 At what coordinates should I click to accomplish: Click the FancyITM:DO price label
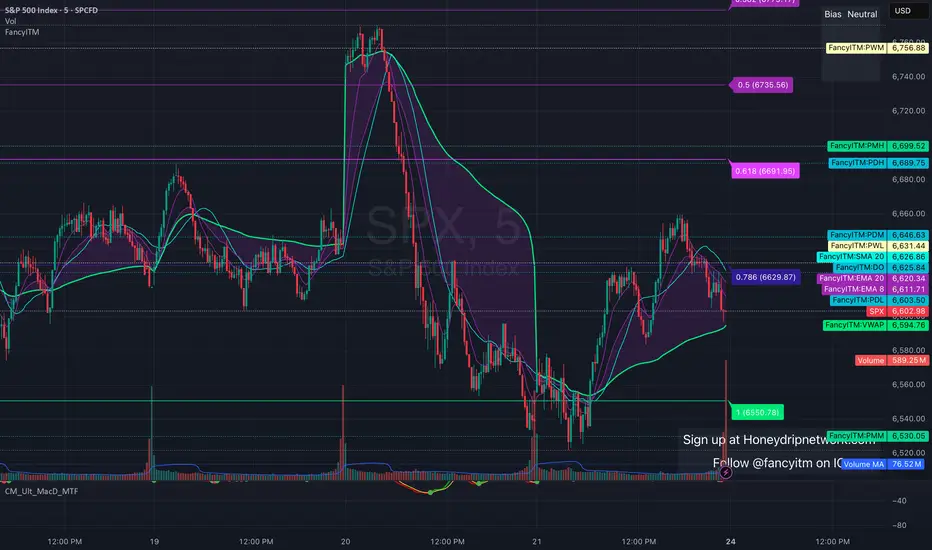[x=880, y=268]
